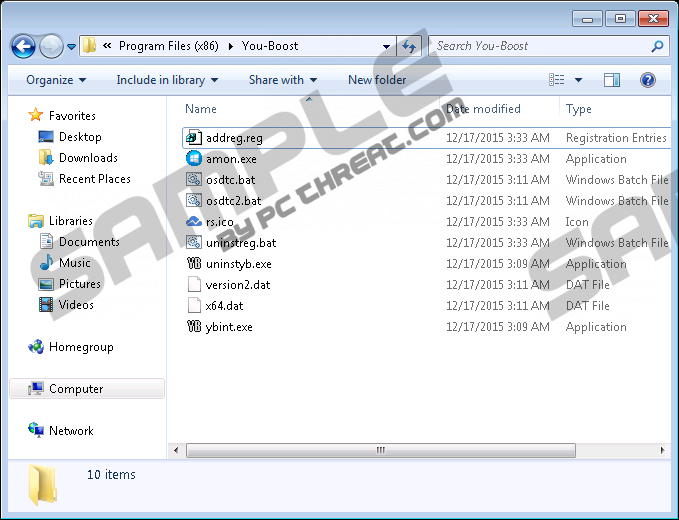Select the x64.dat file icon

pyautogui.click(x=194, y=306)
